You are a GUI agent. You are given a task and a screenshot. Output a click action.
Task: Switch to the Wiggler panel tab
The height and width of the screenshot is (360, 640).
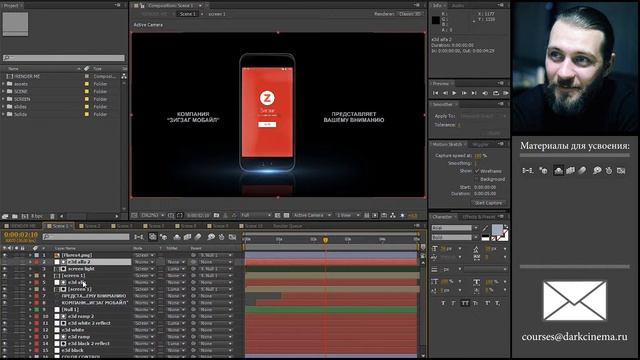tap(480, 144)
